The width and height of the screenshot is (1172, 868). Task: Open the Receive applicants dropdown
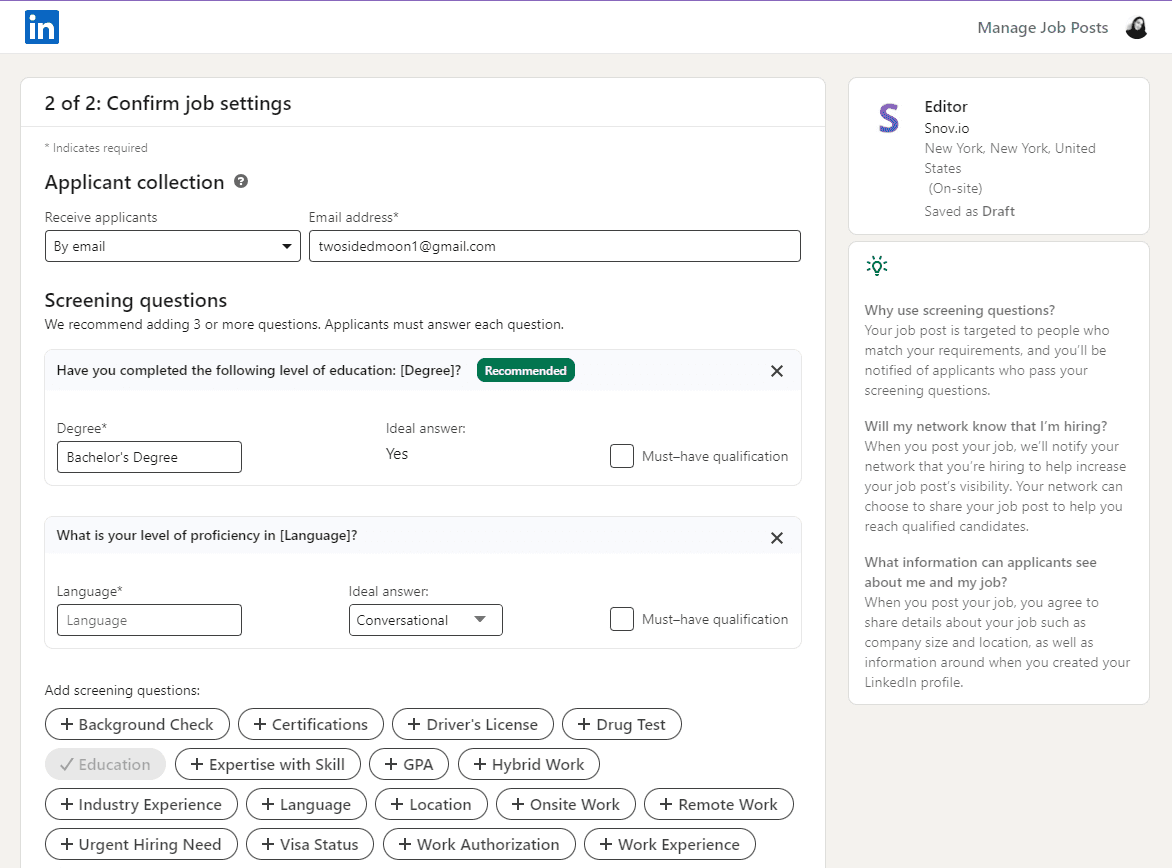coord(172,247)
